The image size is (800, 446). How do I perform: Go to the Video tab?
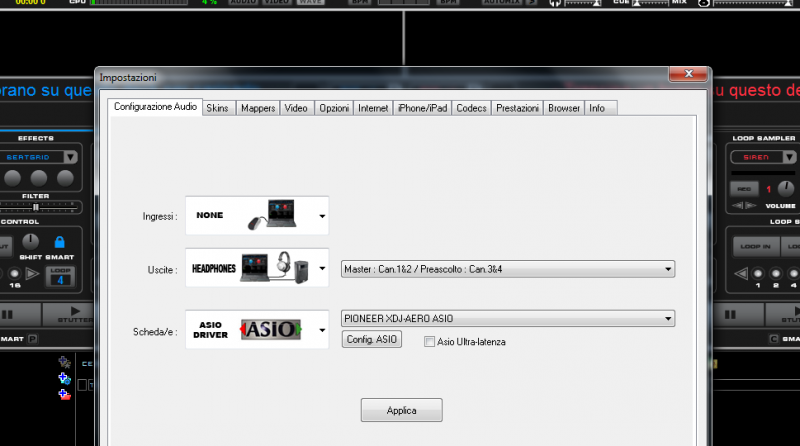coord(296,108)
